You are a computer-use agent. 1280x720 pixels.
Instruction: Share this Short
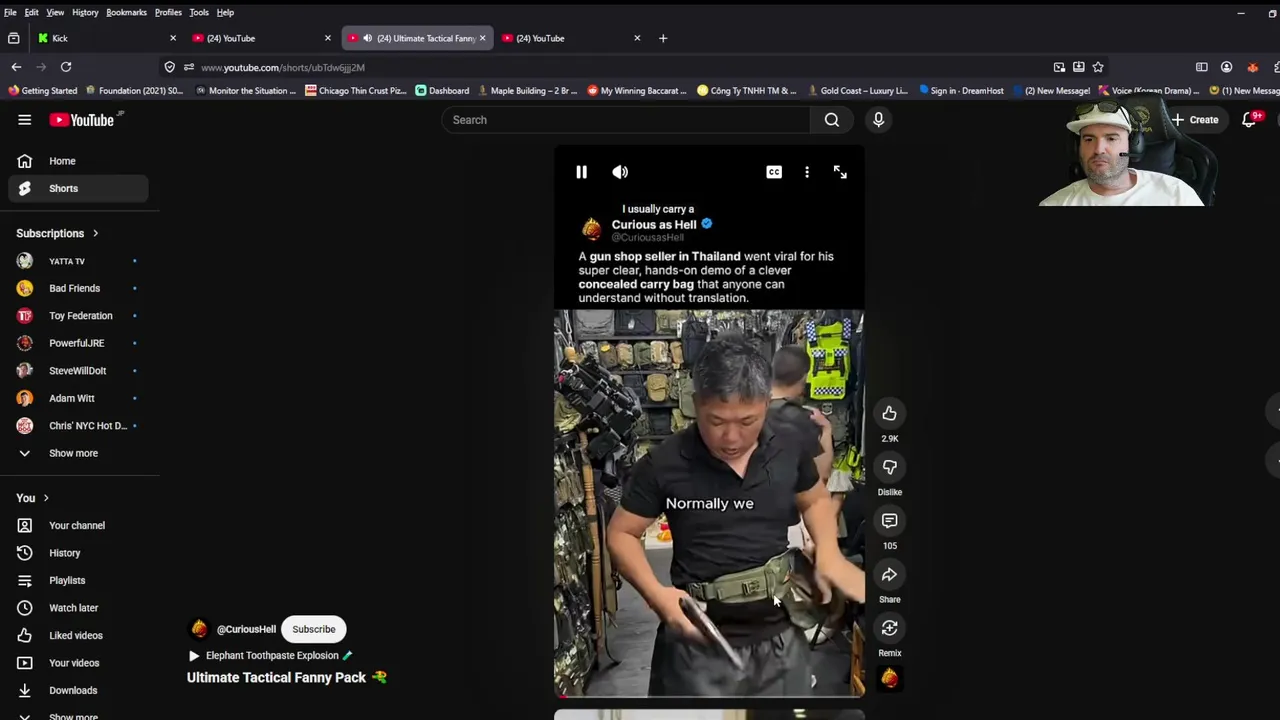click(x=889, y=575)
